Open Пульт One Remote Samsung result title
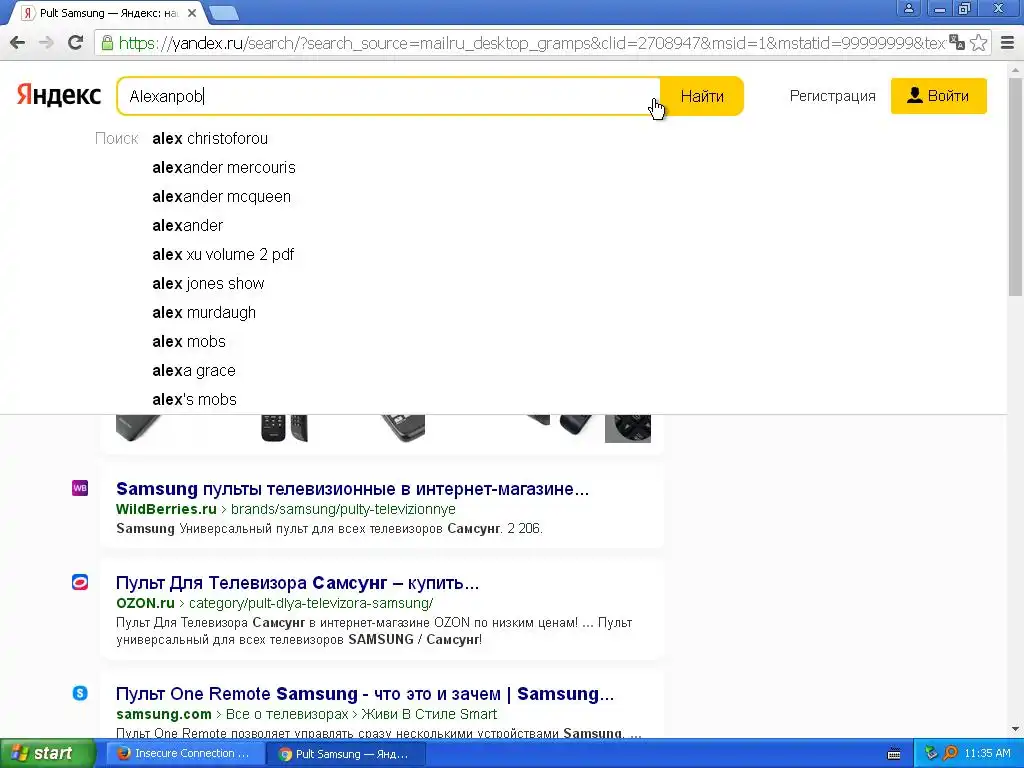The width and height of the screenshot is (1024, 768). coord(364,694)
